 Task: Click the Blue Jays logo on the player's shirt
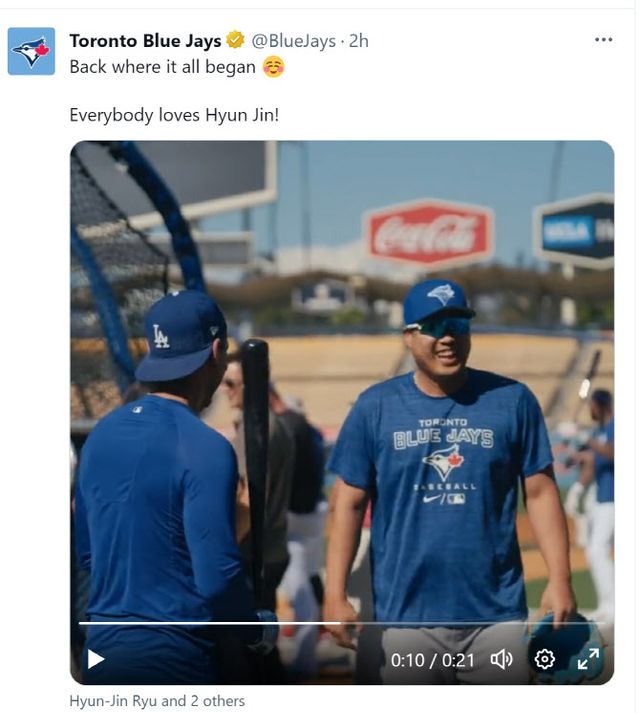443,461
